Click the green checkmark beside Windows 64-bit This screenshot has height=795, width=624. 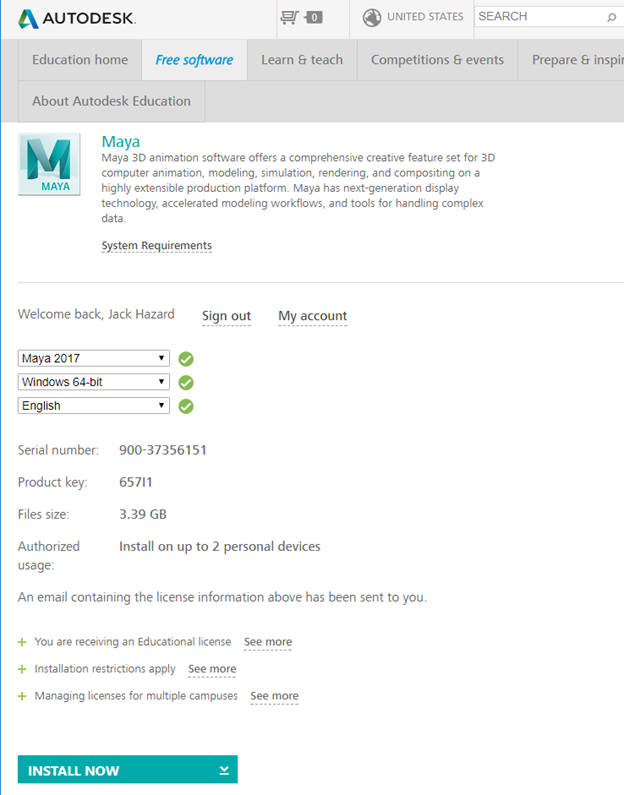click(x=186, y=382)
